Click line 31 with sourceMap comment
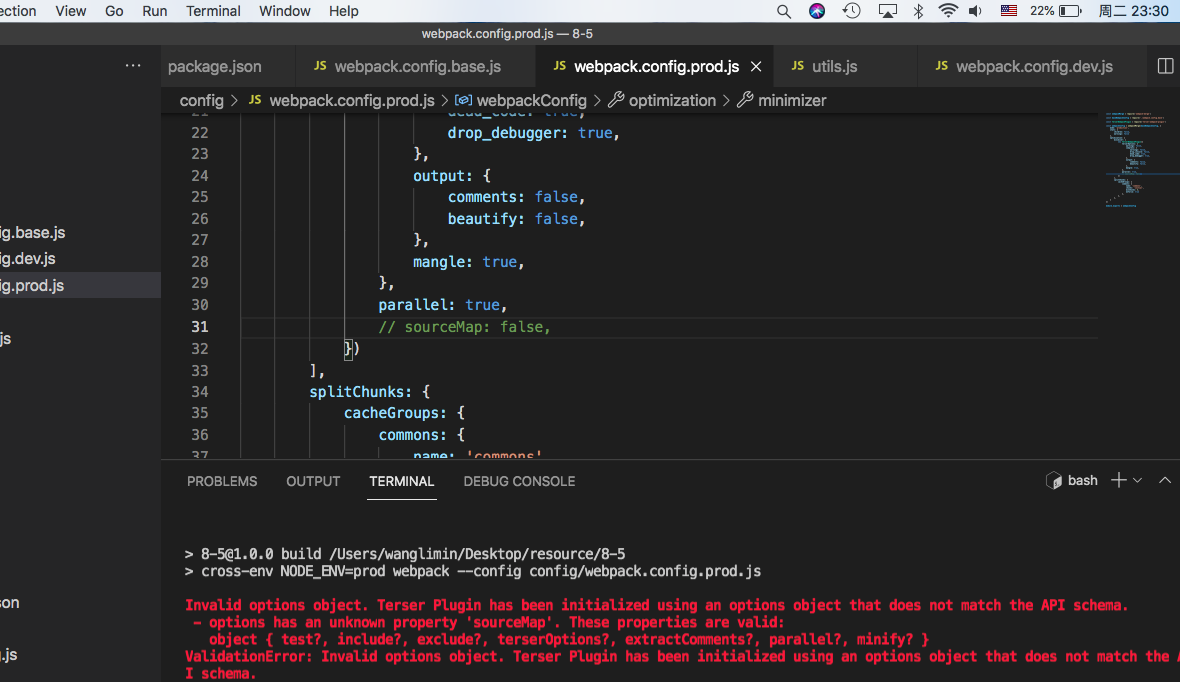This screenshot has height=682, width=1180. (464, 327)
